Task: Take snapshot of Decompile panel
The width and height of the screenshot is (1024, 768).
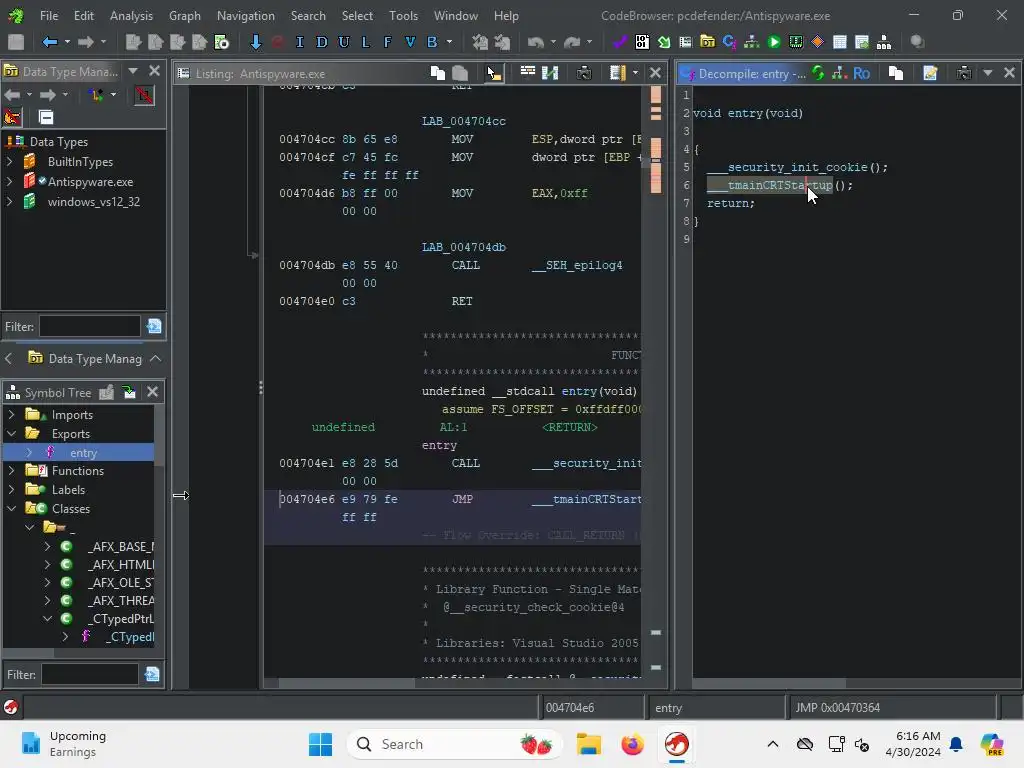Action: tap(964, 73)
